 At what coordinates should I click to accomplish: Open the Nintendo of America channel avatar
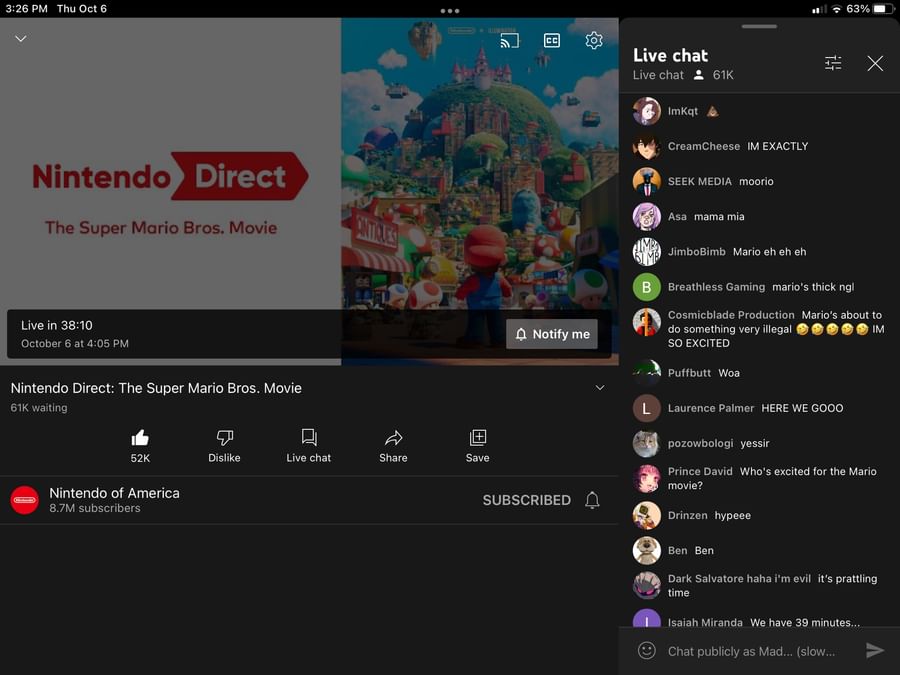coord(25,500)
